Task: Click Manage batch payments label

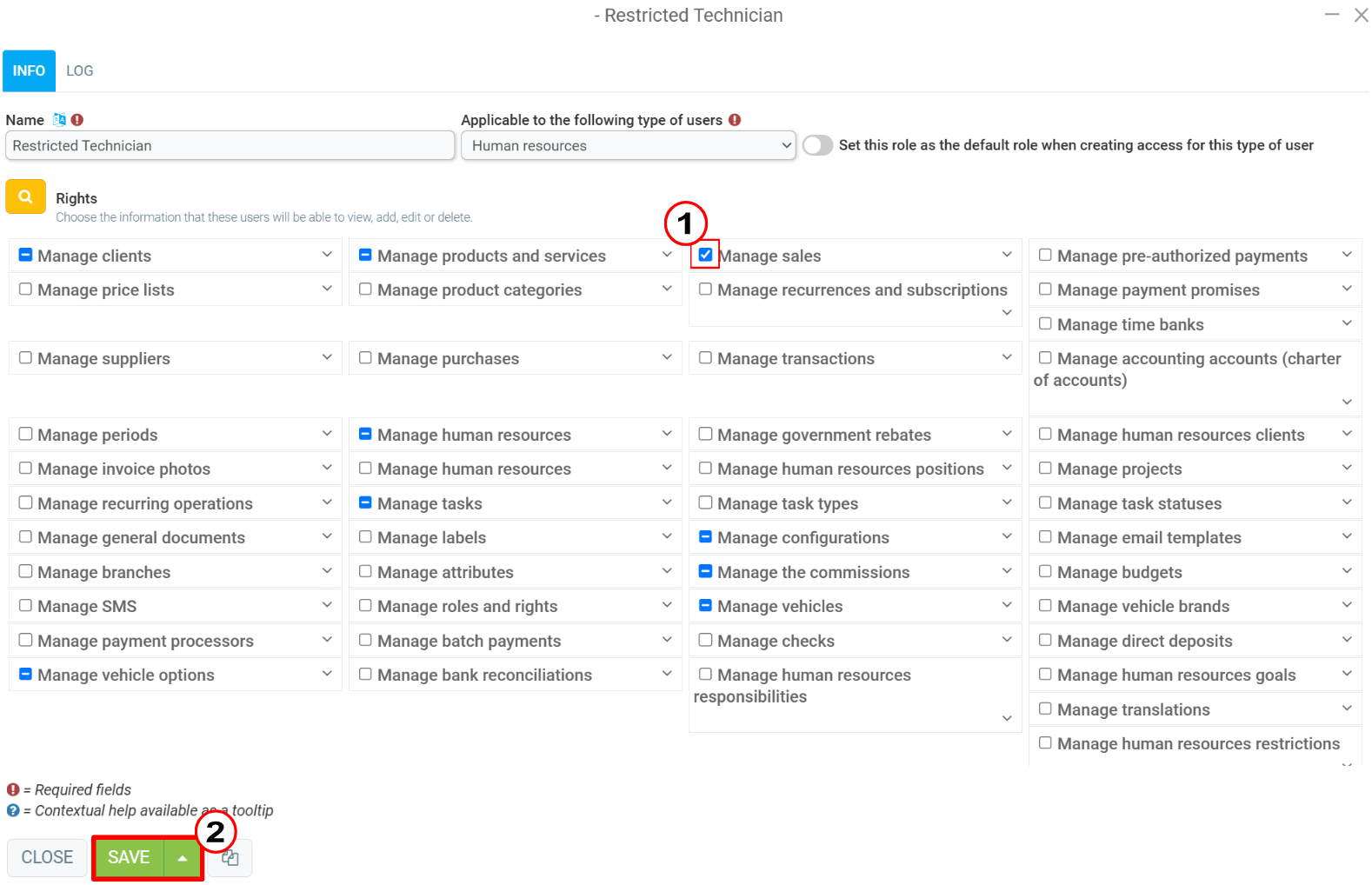Action: [x=469, y=642]
